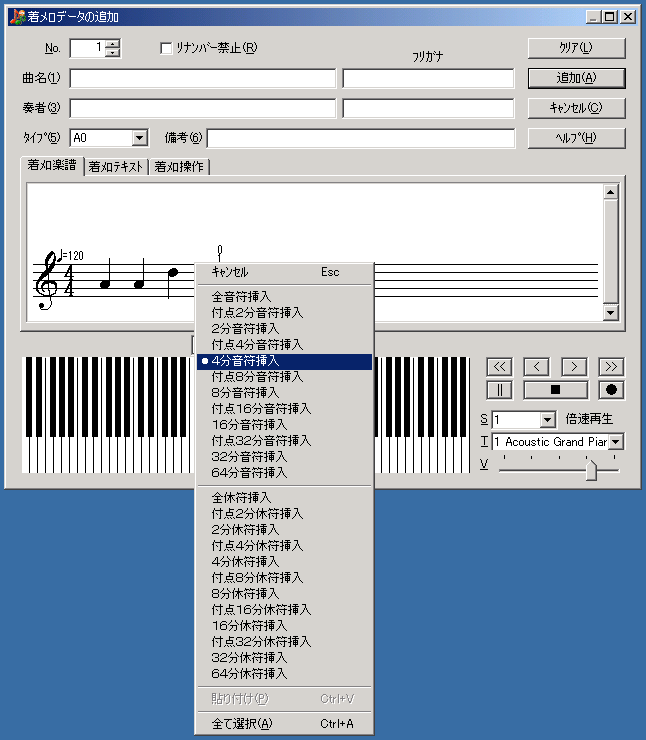
Task: Click the record circle button
Action: (x=611, y=390)
